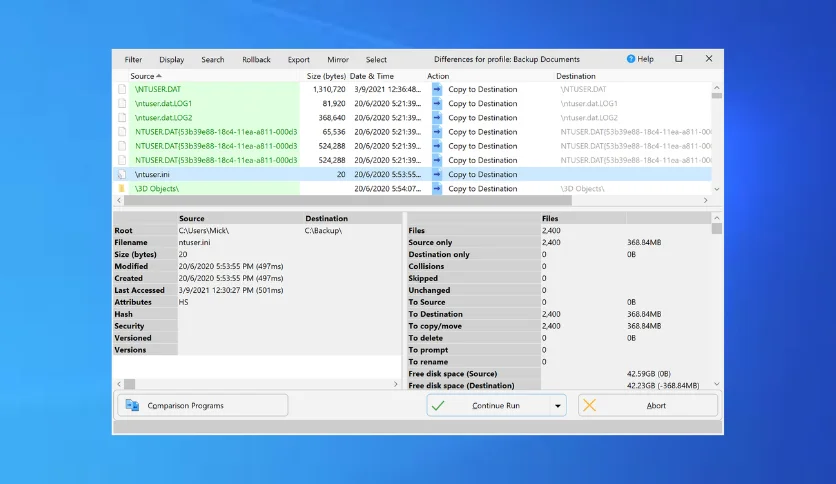The width and height of the screenshot is (836, 484).
Task: Click the action arrow in the 65,536 bytes row
Action: click(437, 132)
